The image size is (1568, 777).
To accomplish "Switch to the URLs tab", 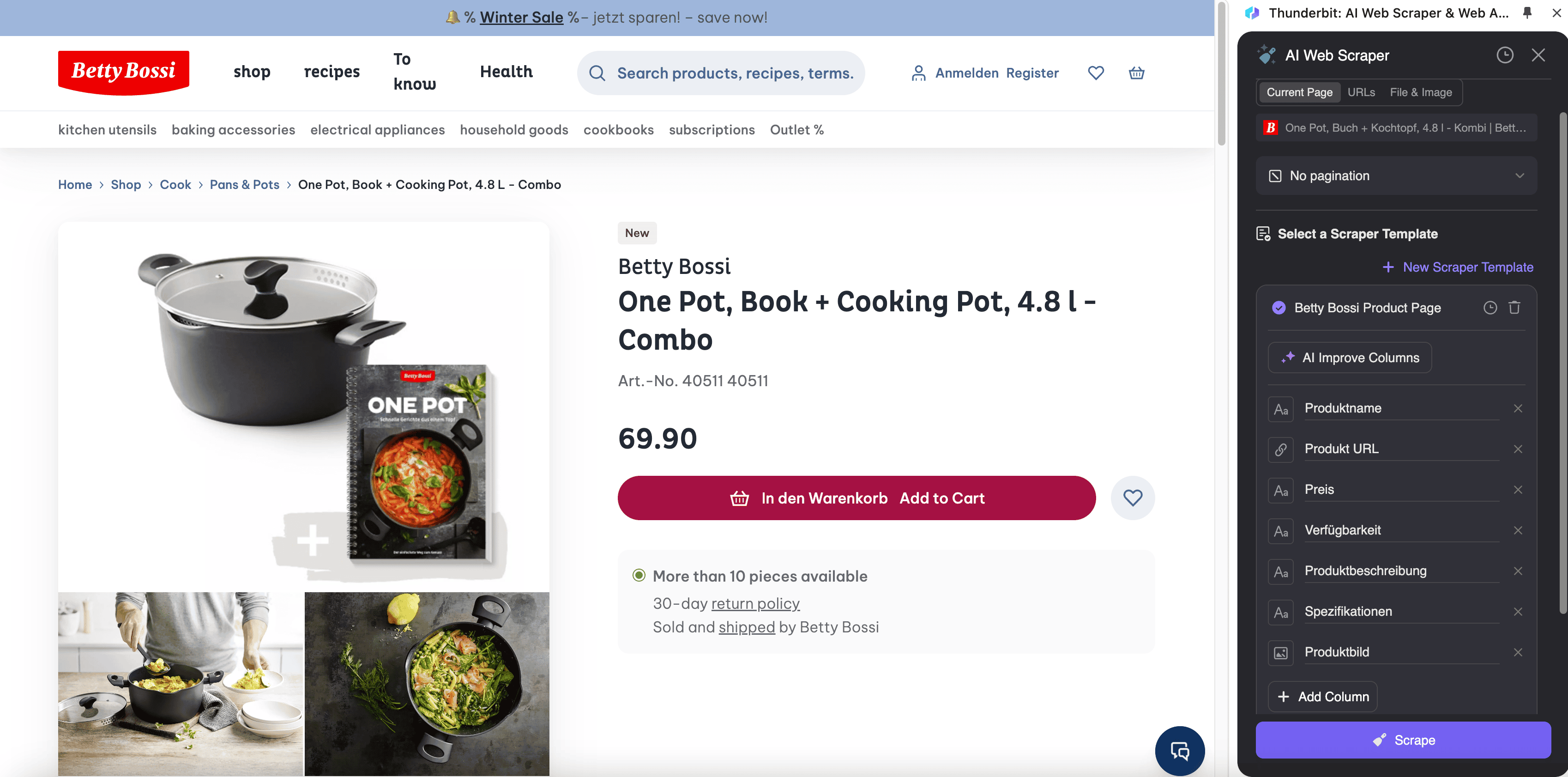I will (x=1360, y=92).
